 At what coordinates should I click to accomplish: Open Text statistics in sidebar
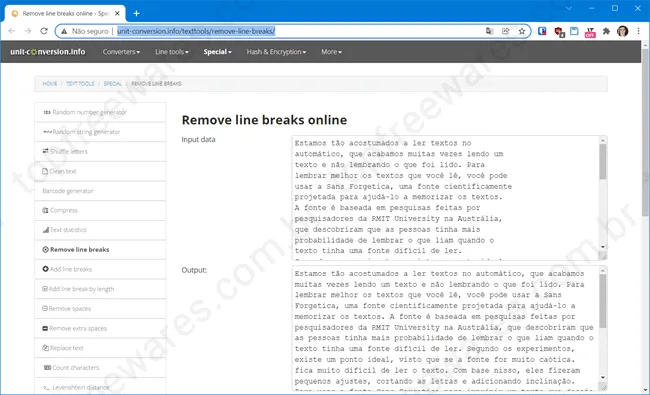(100, 230)
